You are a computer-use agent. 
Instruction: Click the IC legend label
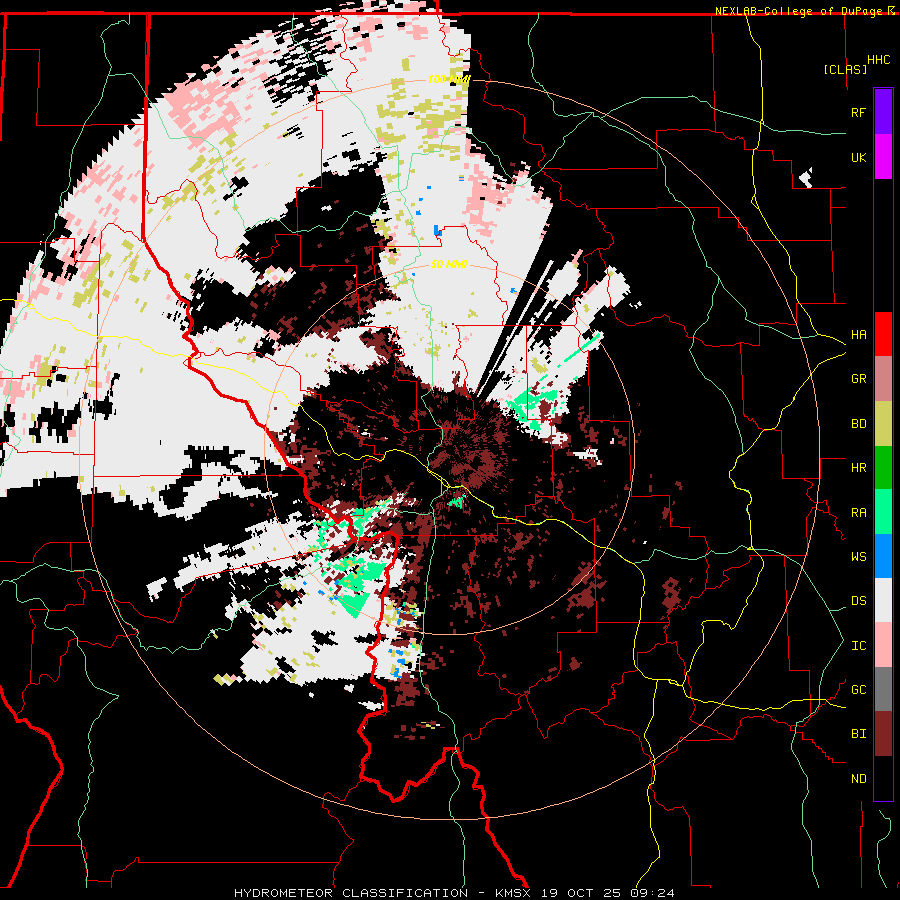pyautogui.click(x=858, y=646)
